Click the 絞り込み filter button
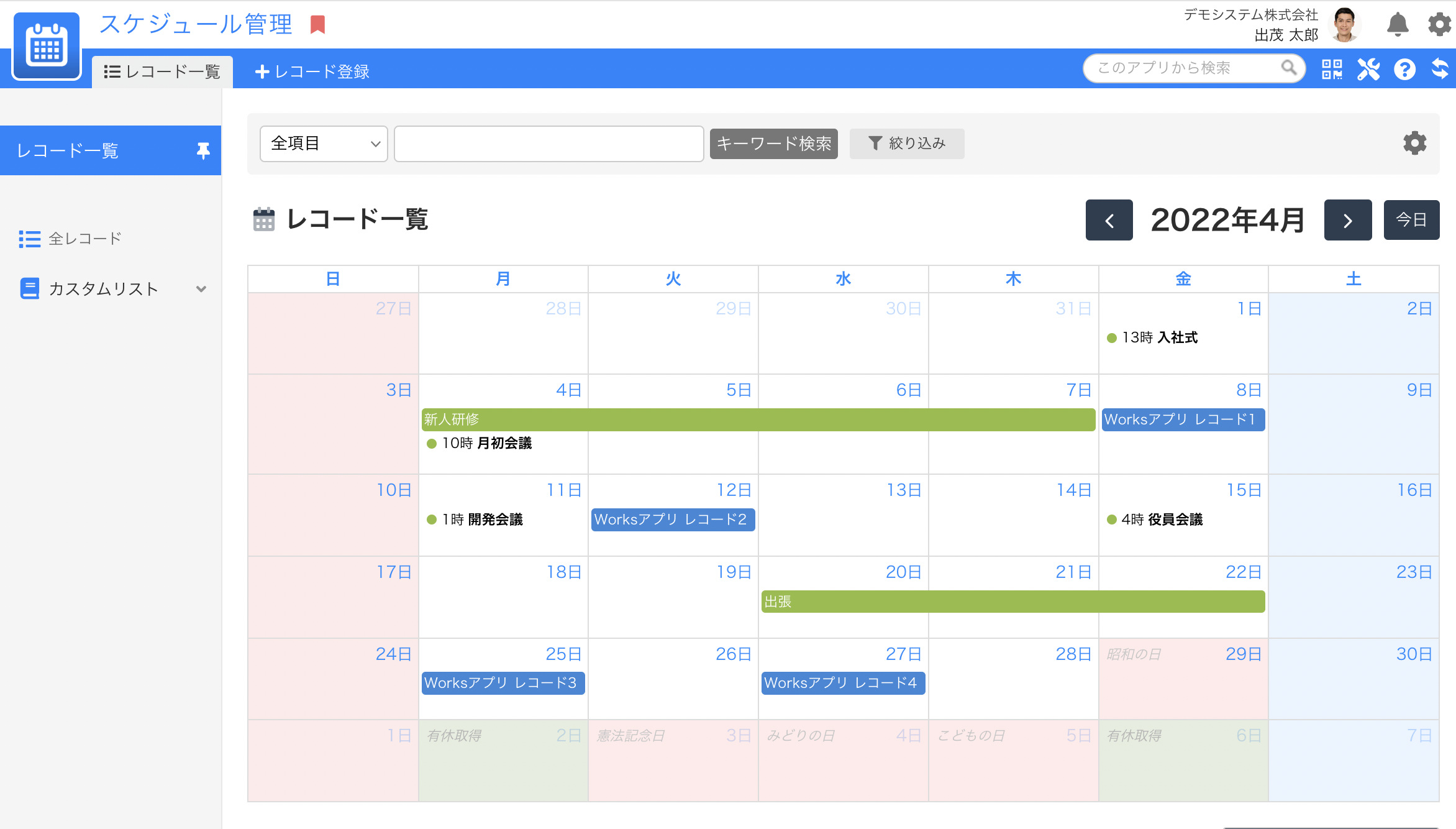This screenshot has height=829, width=1456. pos(906,144)
